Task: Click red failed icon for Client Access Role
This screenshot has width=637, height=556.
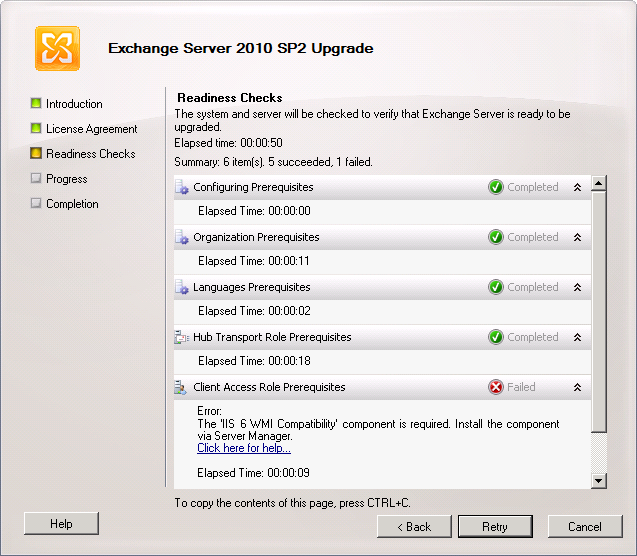Action: tap(496, 387)
